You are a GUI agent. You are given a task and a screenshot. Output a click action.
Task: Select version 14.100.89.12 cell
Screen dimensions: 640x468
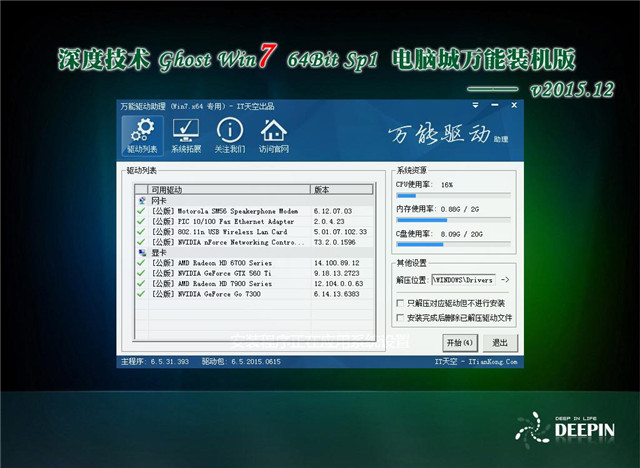tap(336, 263)
